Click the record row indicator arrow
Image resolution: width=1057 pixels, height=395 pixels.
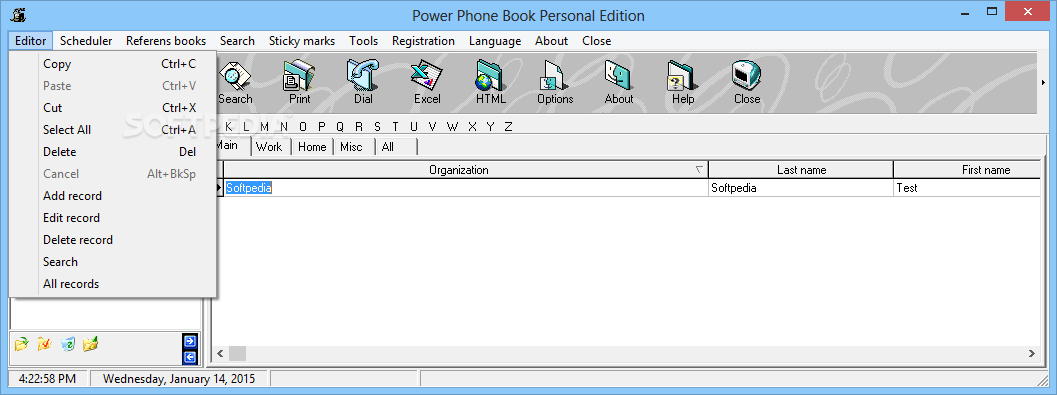219,188
